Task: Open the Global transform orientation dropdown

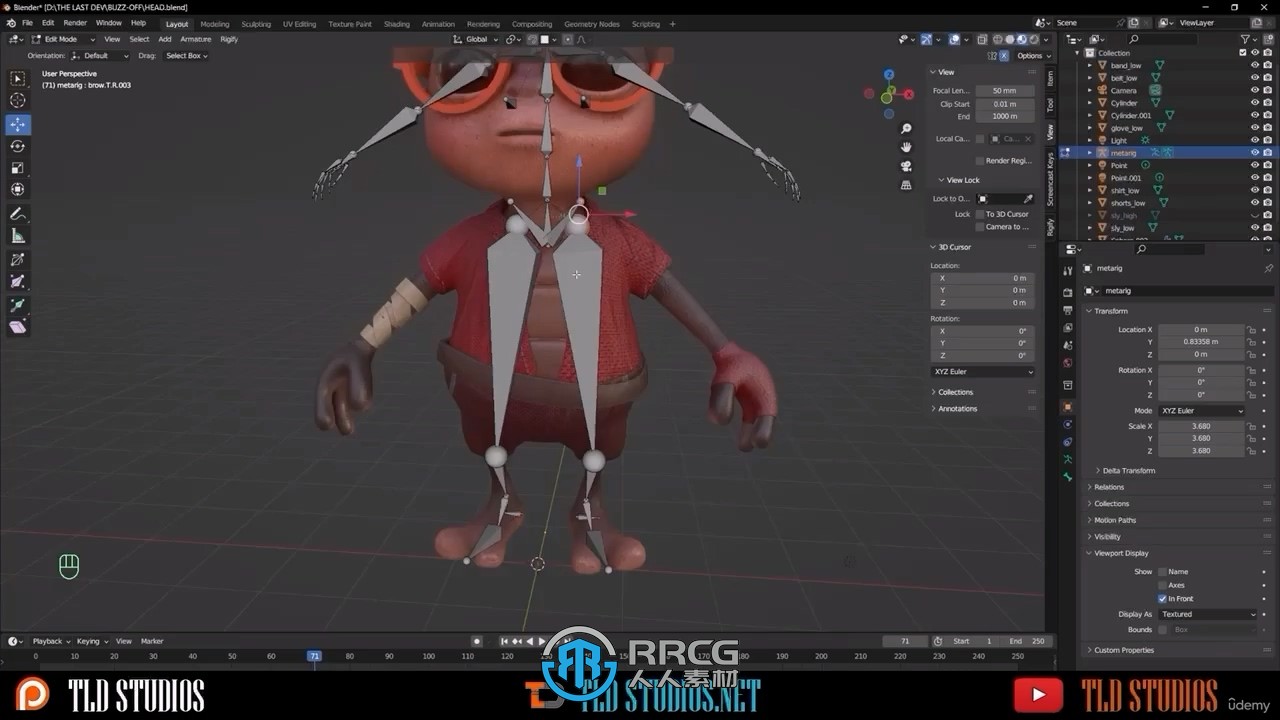Action: point(477,39)
